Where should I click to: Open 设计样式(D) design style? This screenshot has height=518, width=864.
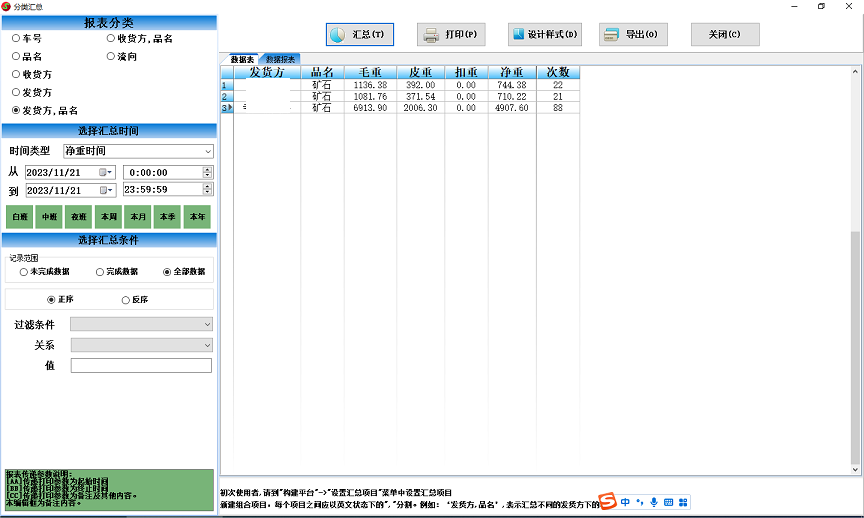click(x=544, y=34)
